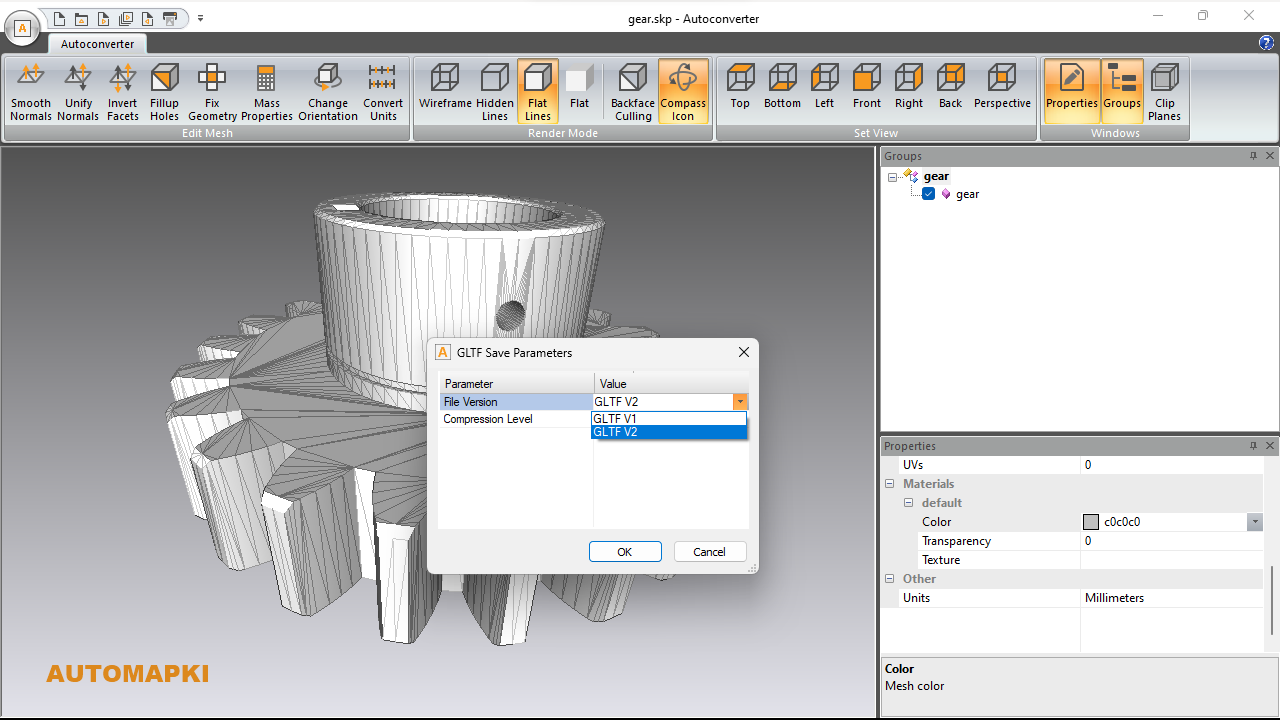Select the Autoconverter ribbon tab
Image resolution: width=1280 pixels, height=720 pixels.
pos(97,44)
